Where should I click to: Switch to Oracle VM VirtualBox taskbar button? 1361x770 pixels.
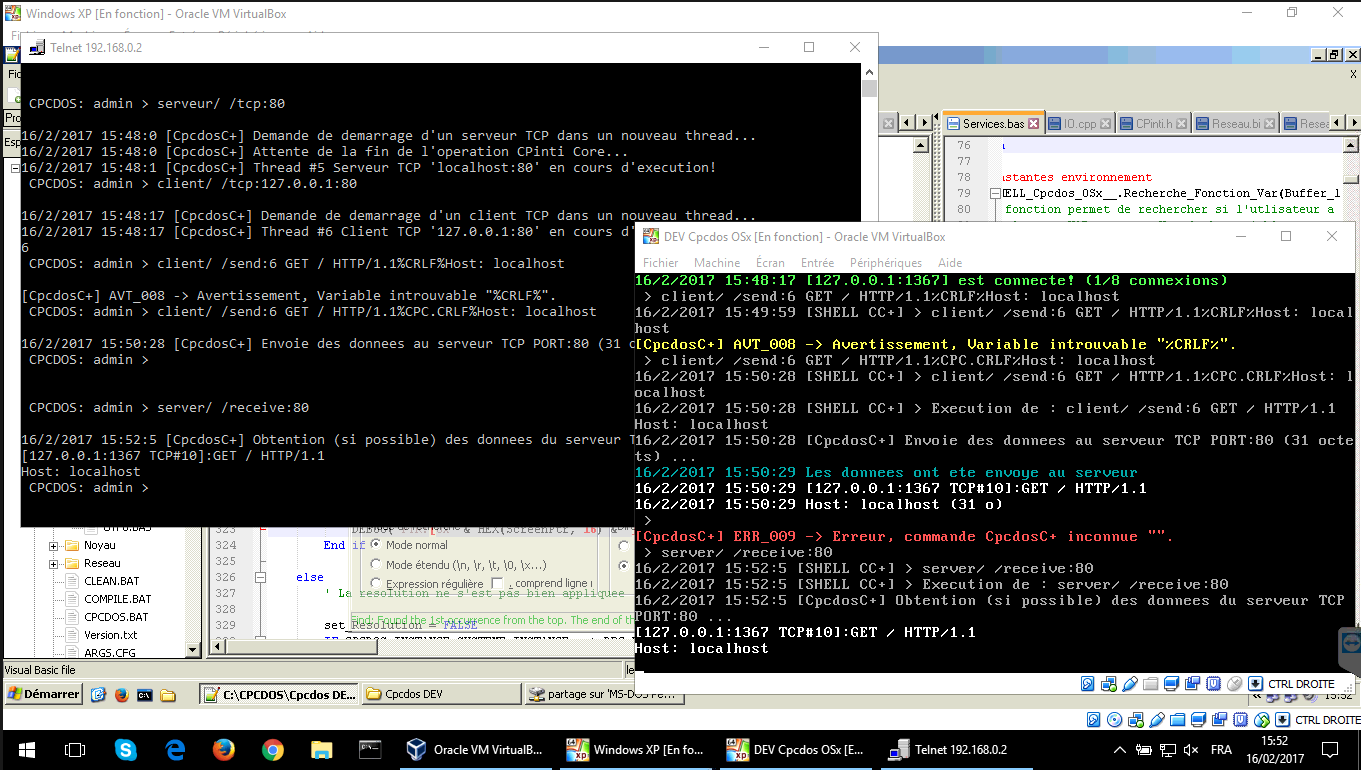tap(476, 750)
